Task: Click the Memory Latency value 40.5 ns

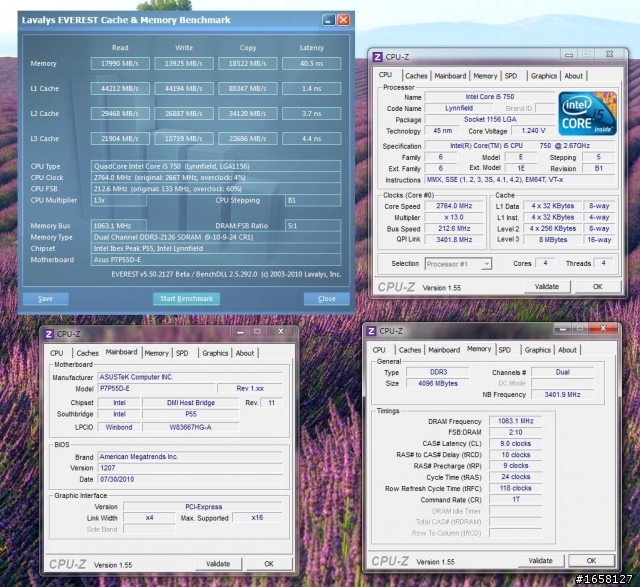Action: [x=311, y=64]
